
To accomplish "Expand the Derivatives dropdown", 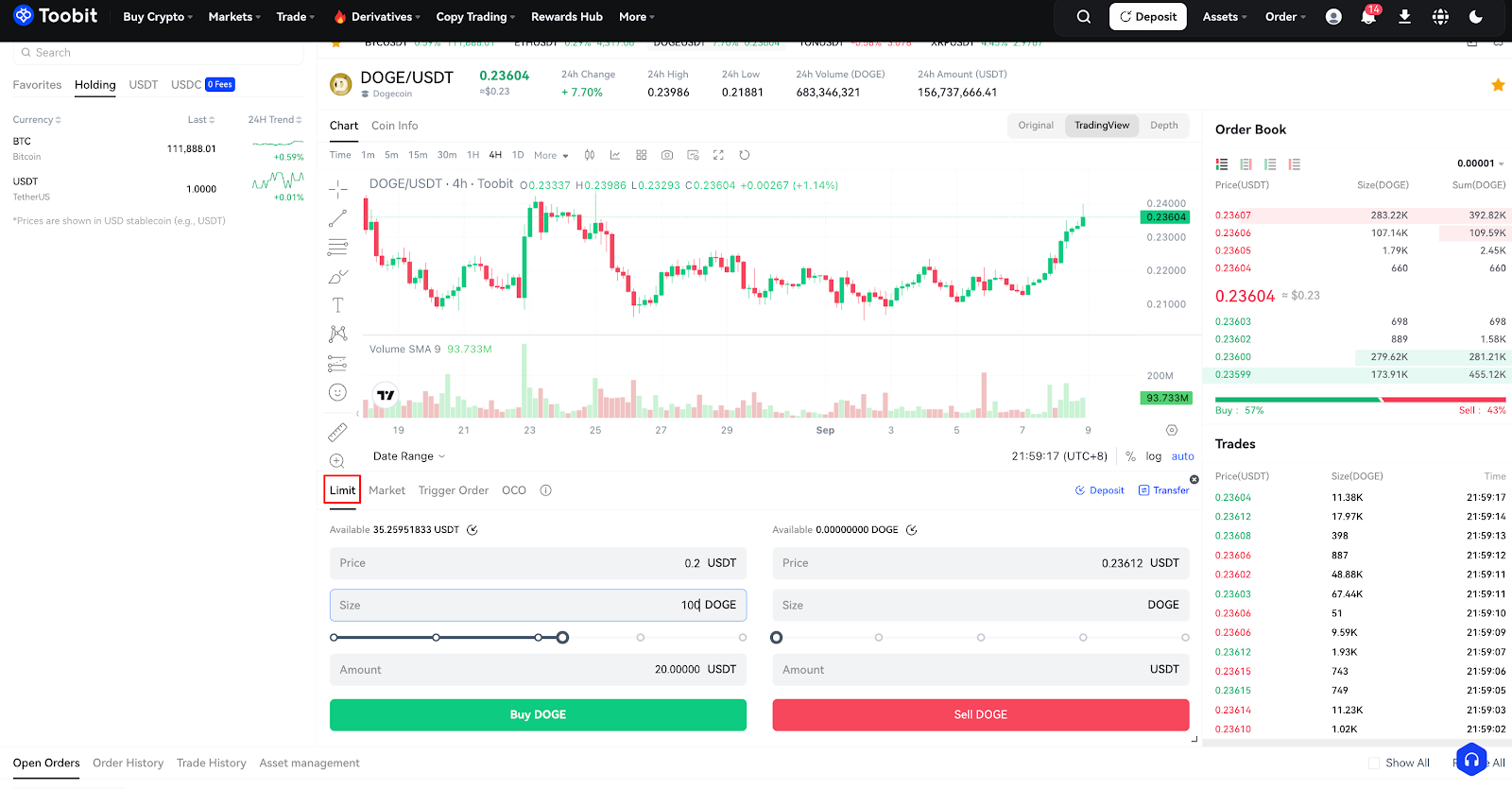I will (377, 17).
